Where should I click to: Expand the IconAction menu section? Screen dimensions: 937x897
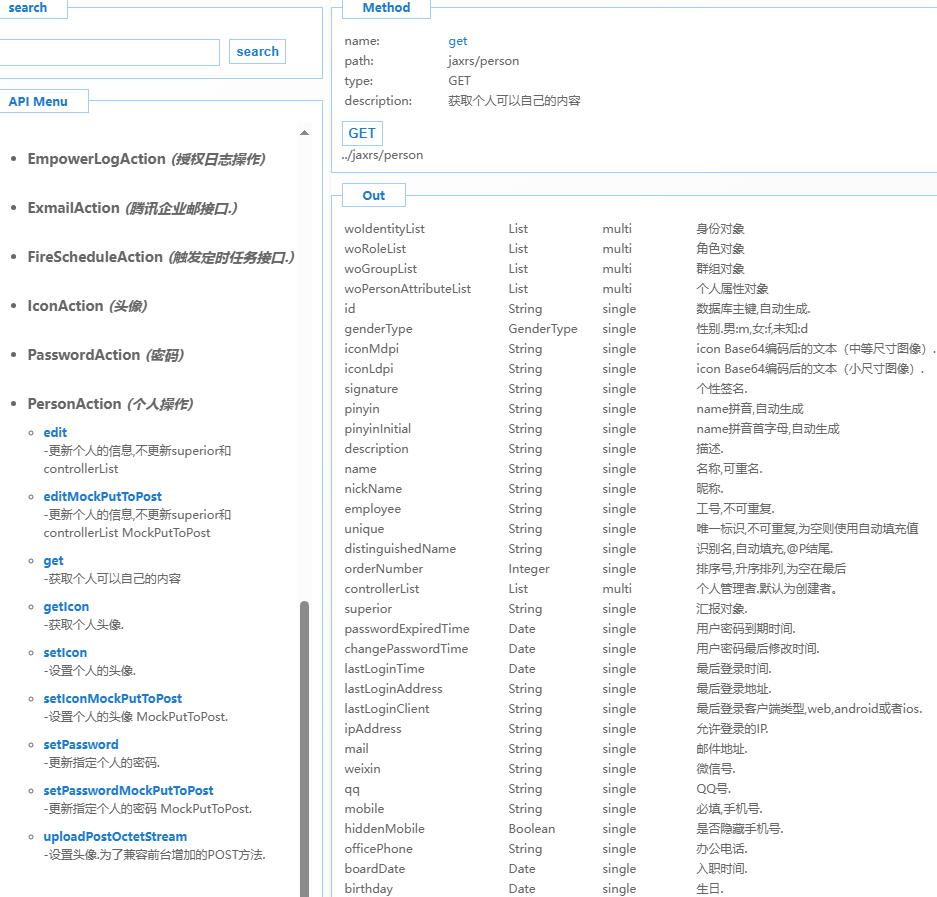click(x=64, y=306)
